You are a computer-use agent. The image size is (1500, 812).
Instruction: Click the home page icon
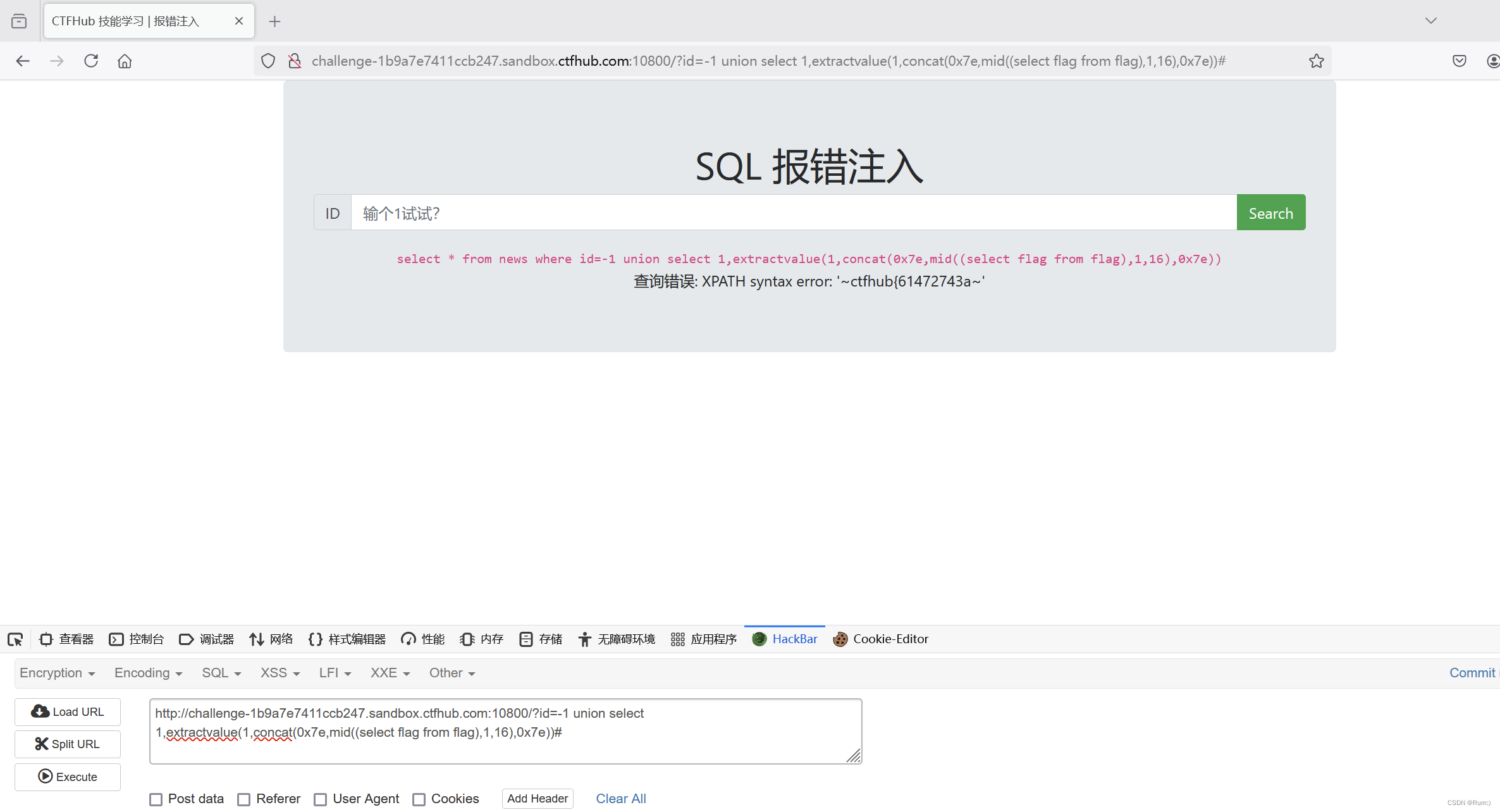click(125, 61)
